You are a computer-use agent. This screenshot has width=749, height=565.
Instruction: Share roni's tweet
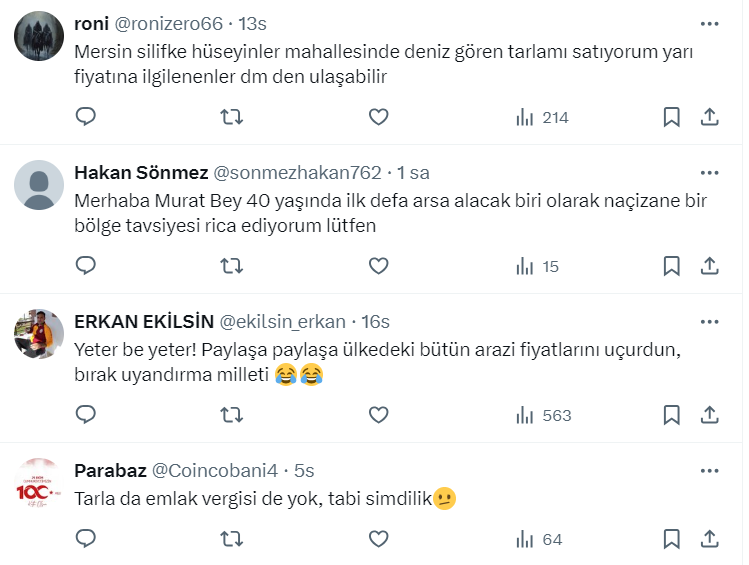click(709, 117)
